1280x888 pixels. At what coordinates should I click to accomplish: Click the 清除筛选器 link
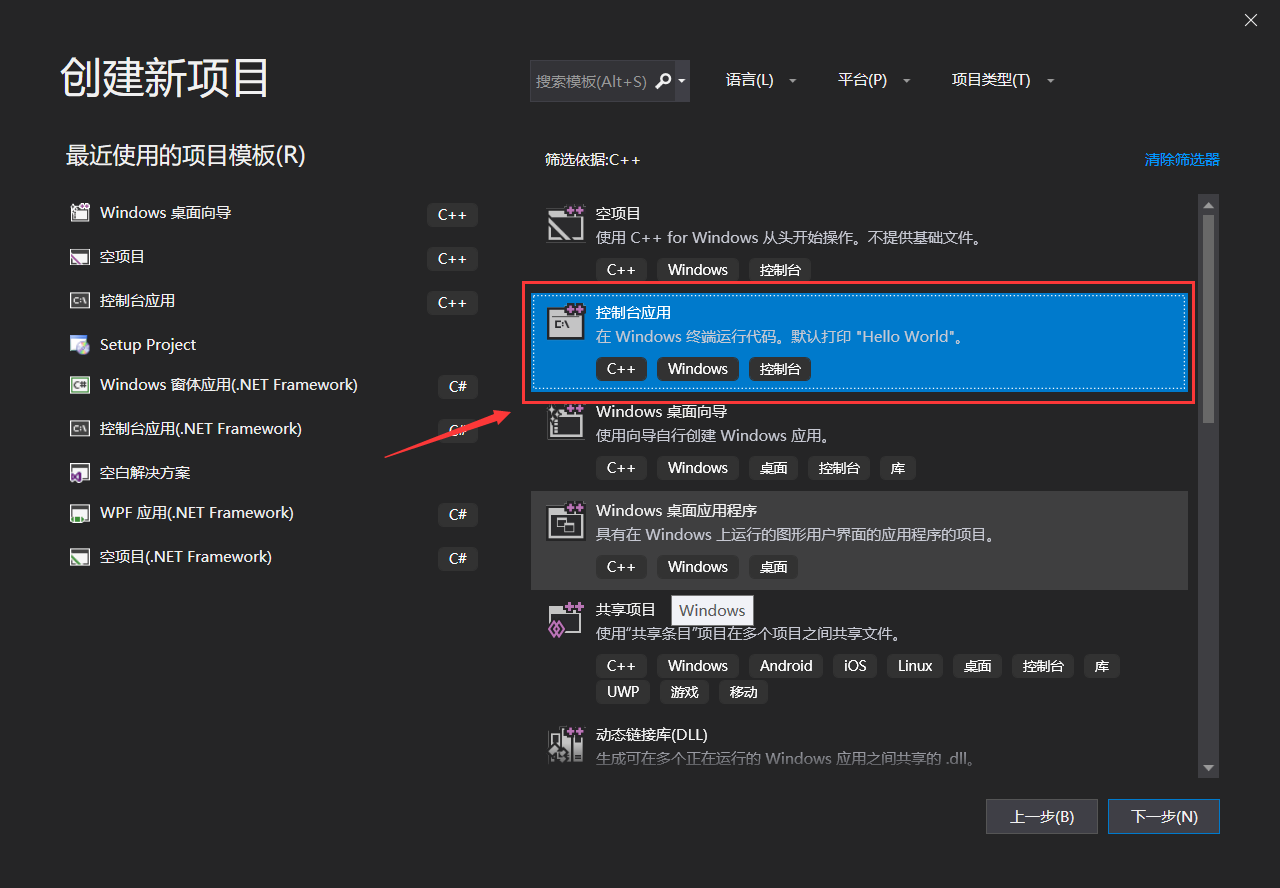[x=1182, y=159]
